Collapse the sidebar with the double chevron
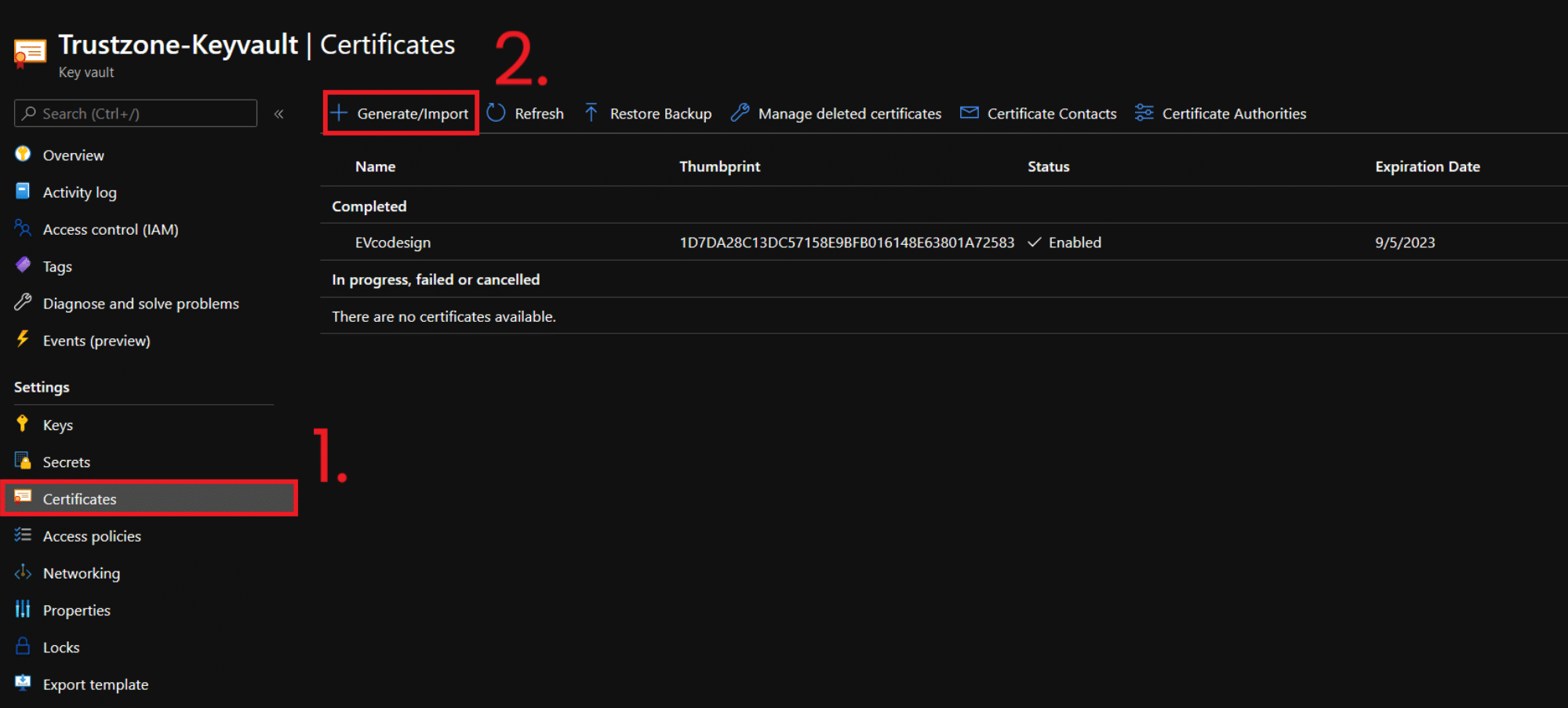Viewport: 1568px width, 708px height. click(278, 113)
